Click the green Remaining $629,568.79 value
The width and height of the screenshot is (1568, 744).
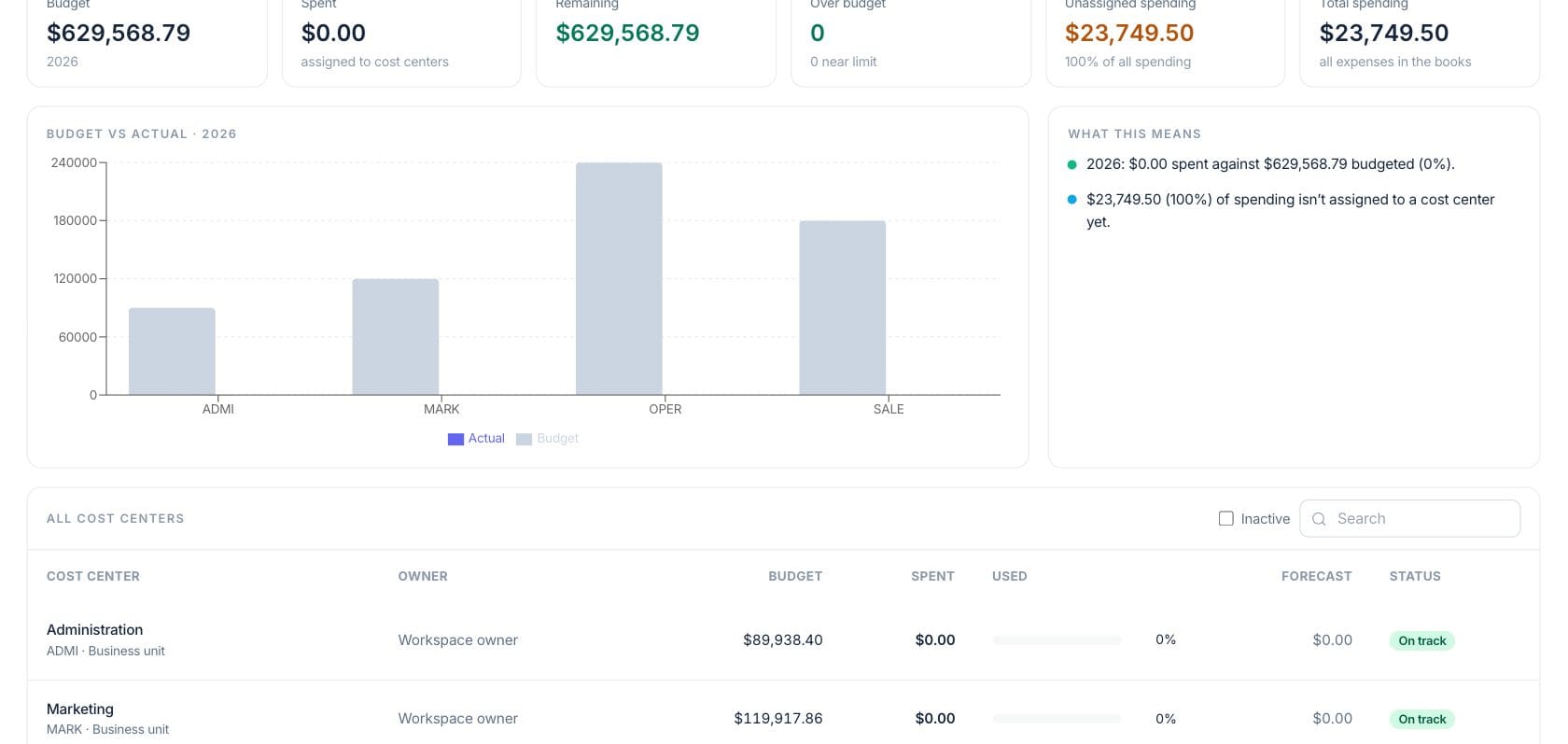(627, 33)
